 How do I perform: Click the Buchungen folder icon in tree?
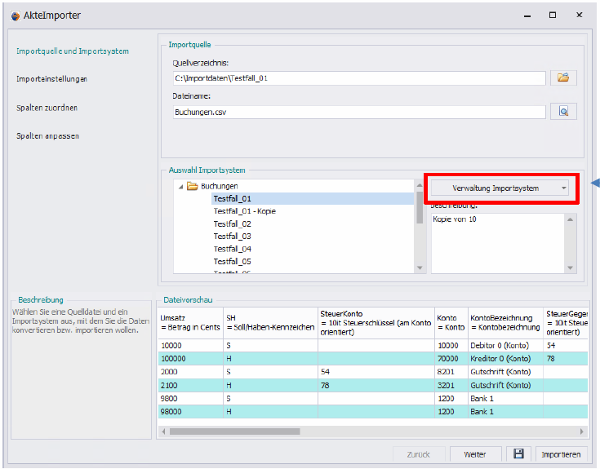pos(192,186)
